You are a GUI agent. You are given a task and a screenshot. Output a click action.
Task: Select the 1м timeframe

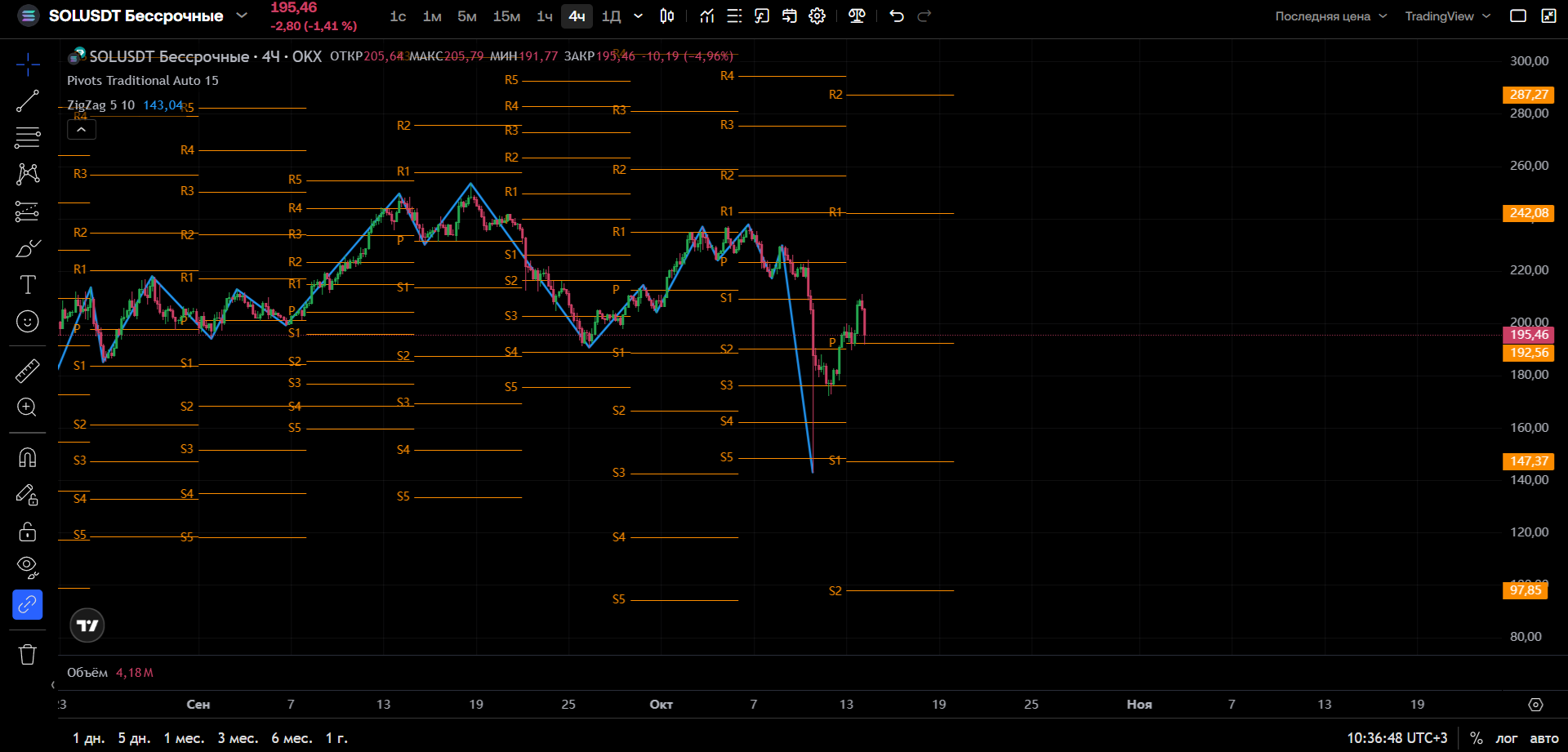click(432, 16)
